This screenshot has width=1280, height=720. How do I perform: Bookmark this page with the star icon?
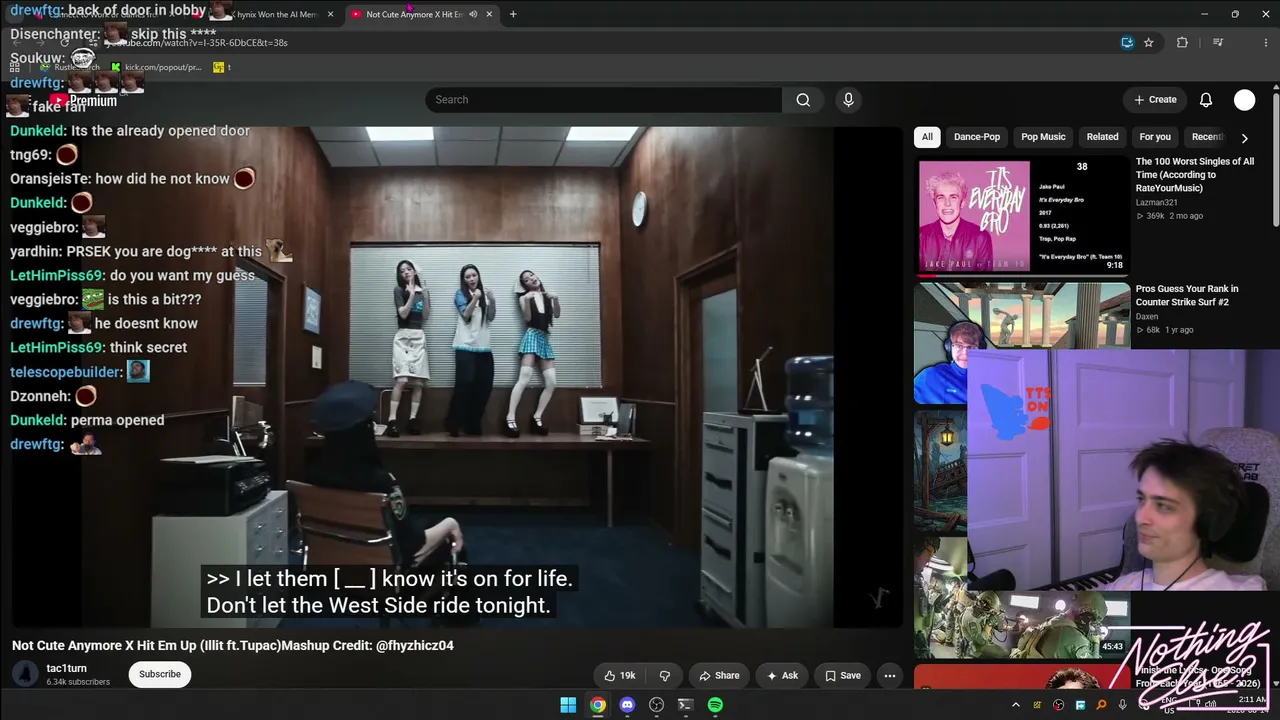(1149, 43)
